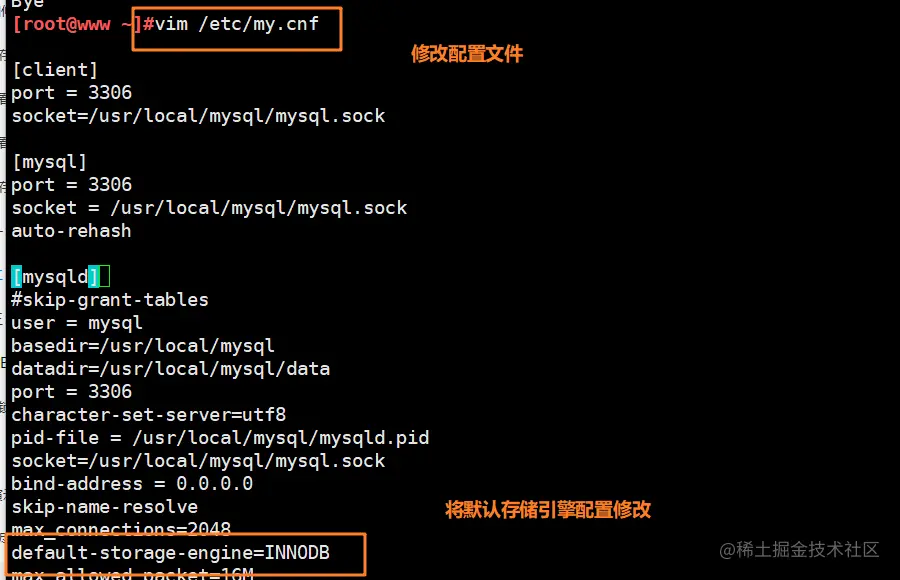The image size is (900, 580).
Task: Click the orange 修改配置文件 annotation
Action: [467, 54]
